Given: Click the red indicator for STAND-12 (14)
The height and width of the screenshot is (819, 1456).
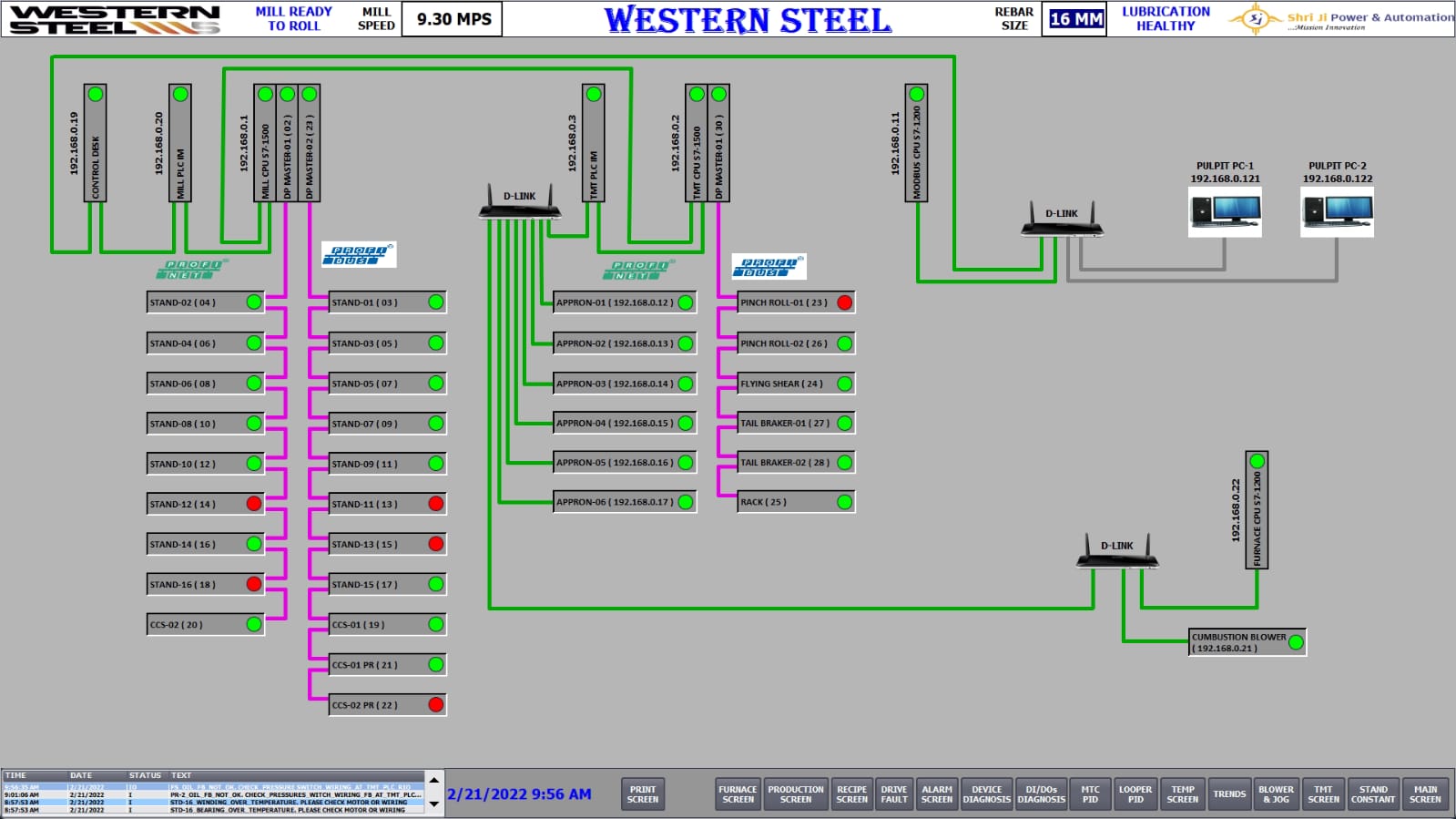Looking at the screenshot, I should point(254,504).
